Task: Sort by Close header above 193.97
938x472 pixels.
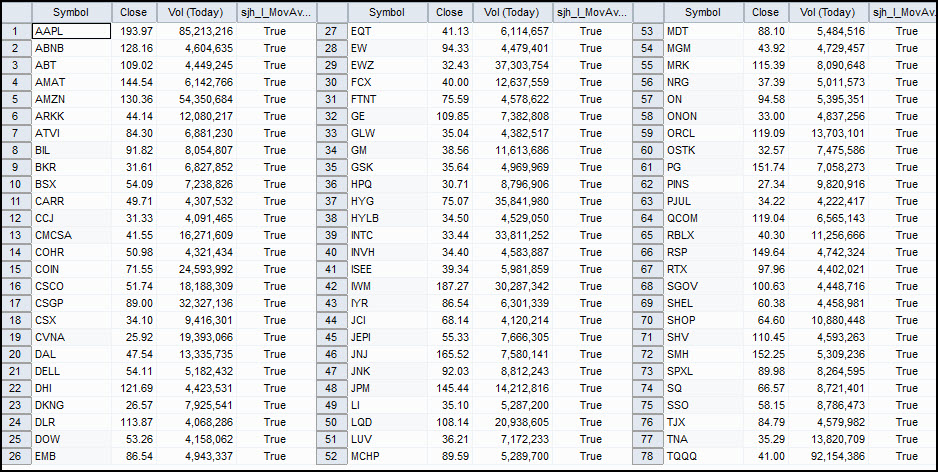Action: (x=134, y=13)
